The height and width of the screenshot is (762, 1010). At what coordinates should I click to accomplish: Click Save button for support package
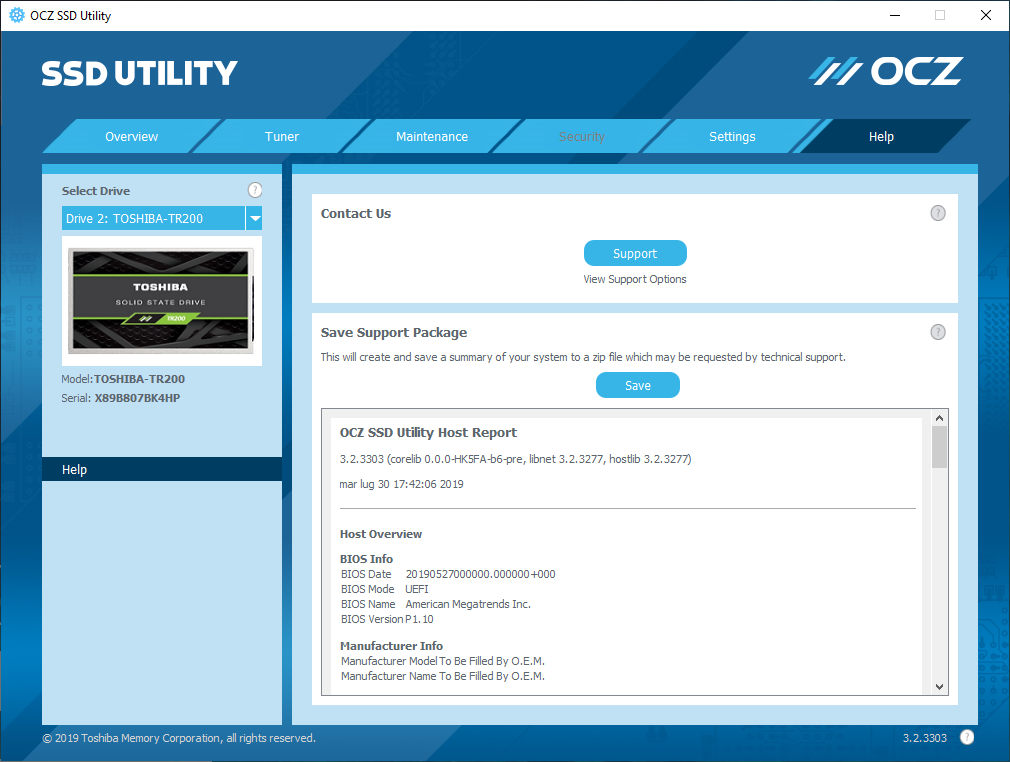[637, 385]
